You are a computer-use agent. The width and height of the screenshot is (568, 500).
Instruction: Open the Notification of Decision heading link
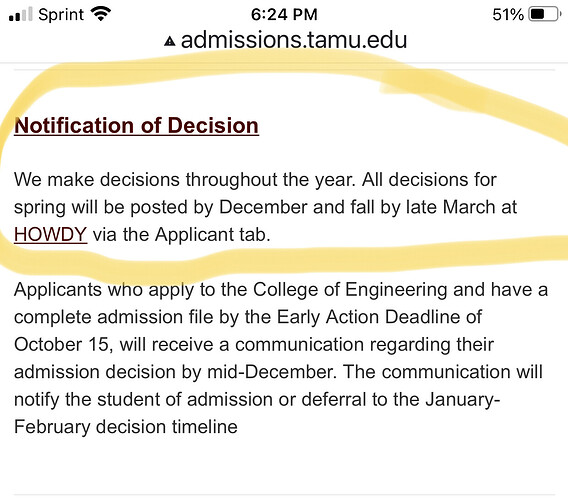[x=136, y=126]
